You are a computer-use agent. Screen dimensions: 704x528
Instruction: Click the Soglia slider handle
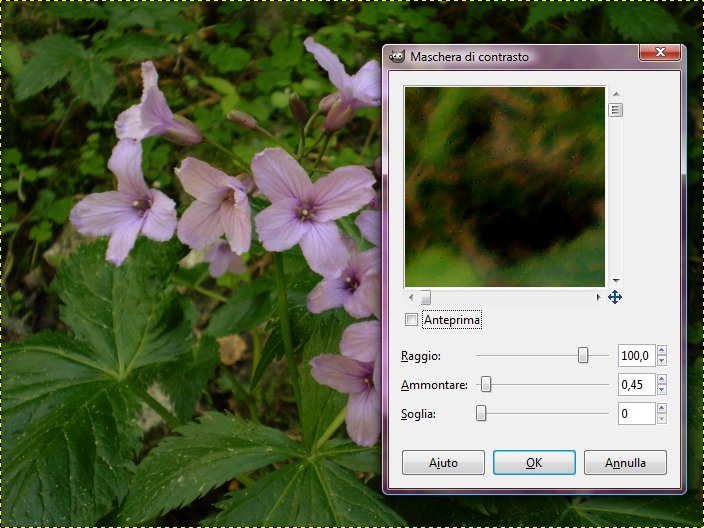tap(481, 413)
